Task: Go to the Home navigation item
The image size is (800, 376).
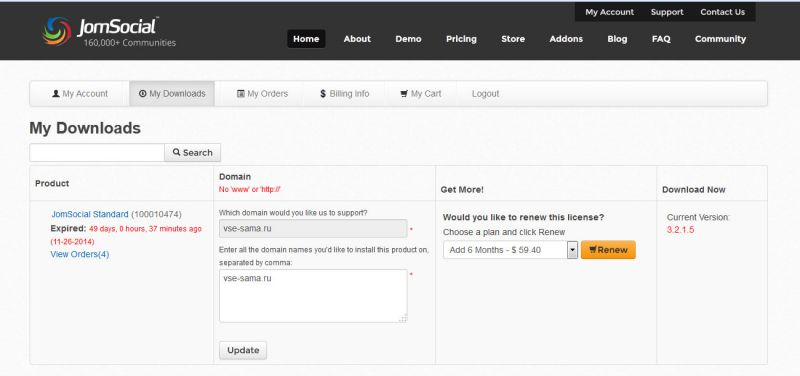Action: (306, 39)
